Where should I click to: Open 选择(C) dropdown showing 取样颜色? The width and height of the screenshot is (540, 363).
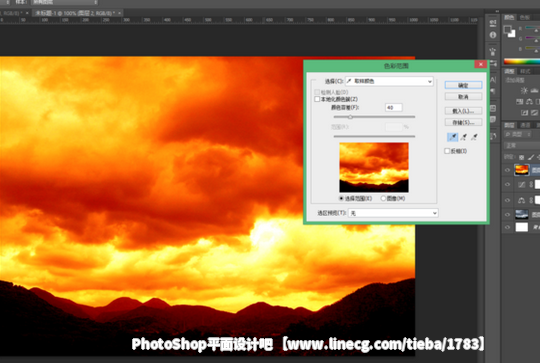coord(389,81)
